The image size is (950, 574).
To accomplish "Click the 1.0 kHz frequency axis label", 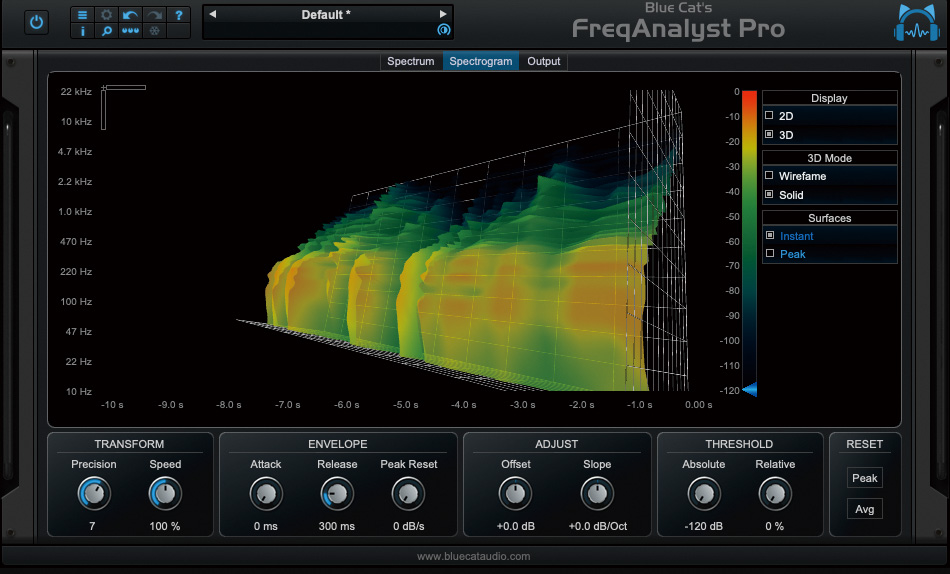I will (x=75, y=212).
